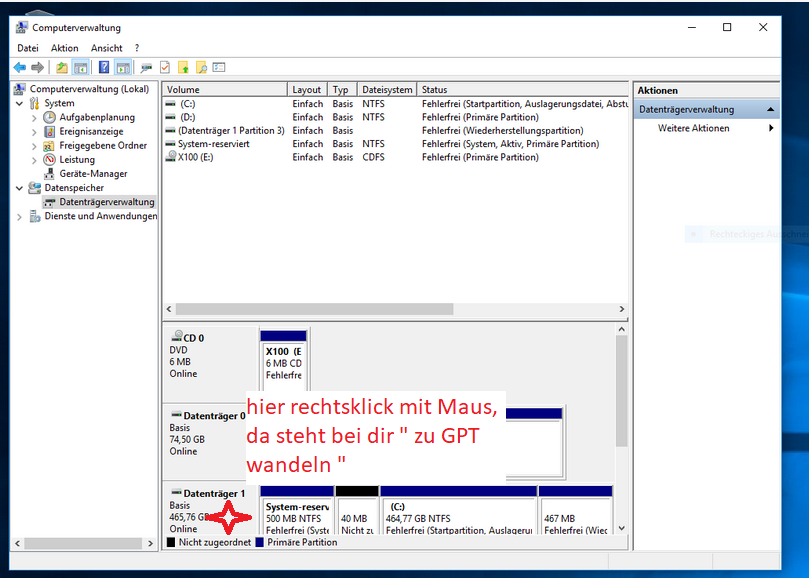Open the Datei menu
Image resolution: width=809 pixels, height=578 pixels.
28,48
